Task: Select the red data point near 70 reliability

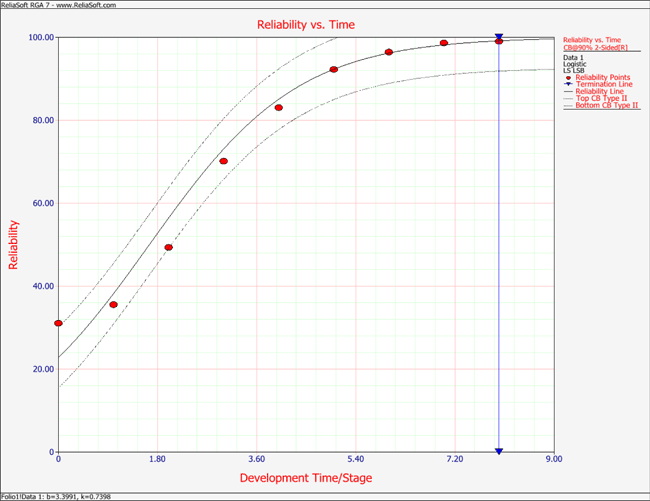Action: 224,161
